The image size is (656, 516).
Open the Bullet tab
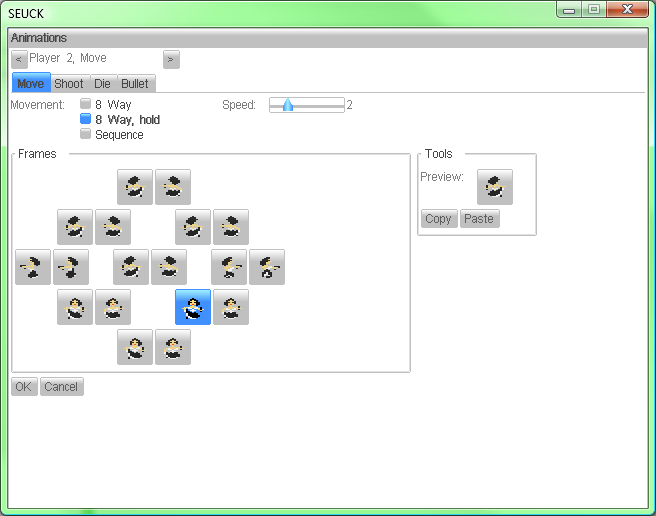[135, 84]
